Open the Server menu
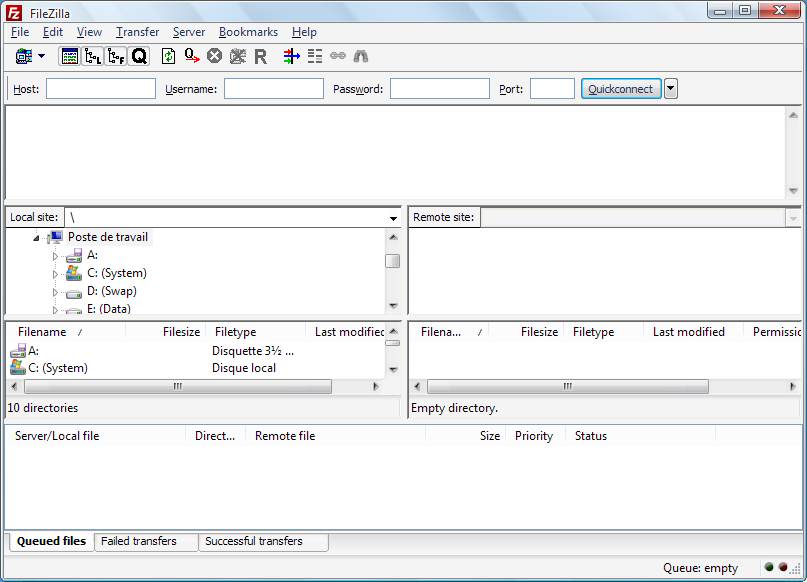 (x=189, y=32)
